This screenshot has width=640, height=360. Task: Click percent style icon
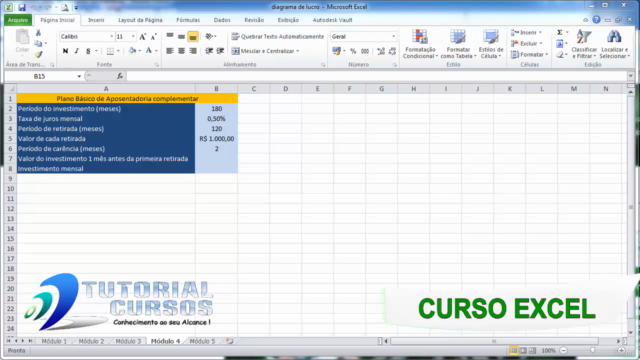coord(353,51)
